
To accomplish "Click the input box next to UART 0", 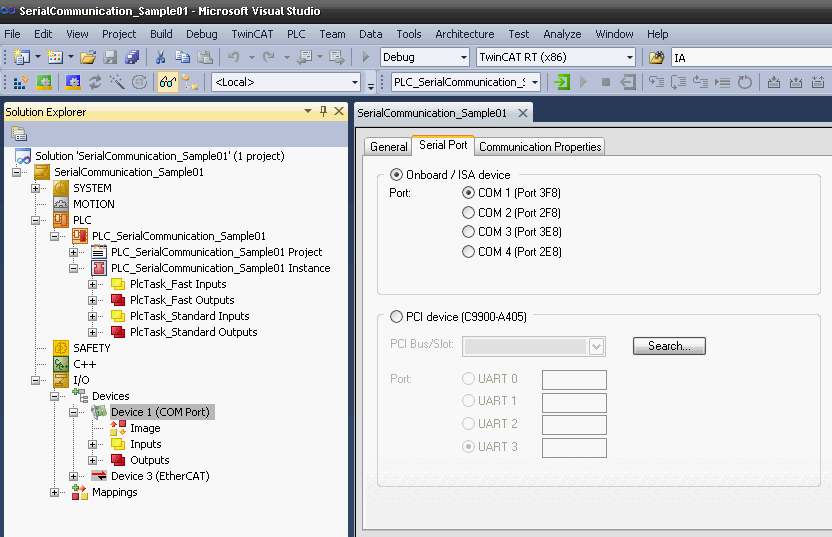I will [x=574, y=380].
